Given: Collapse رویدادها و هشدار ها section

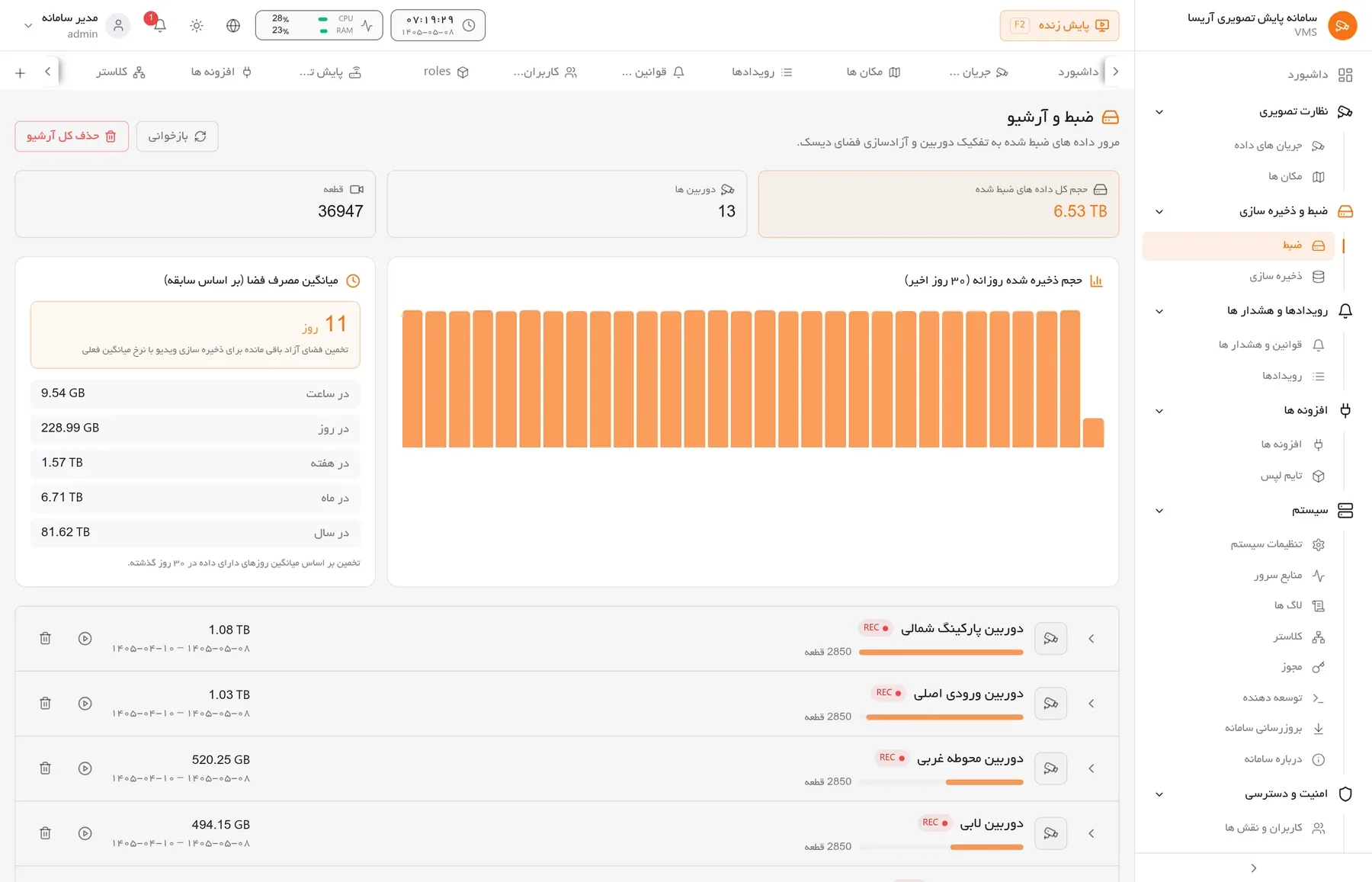Looking at the screenshot, I should point(1159,311).
